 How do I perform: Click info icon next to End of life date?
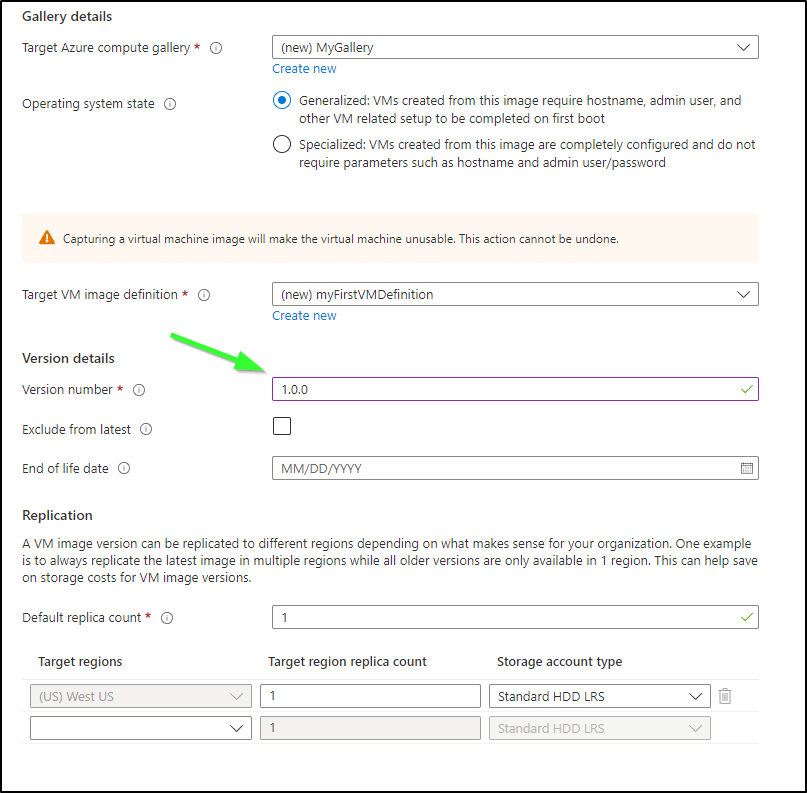pos(124,468)
